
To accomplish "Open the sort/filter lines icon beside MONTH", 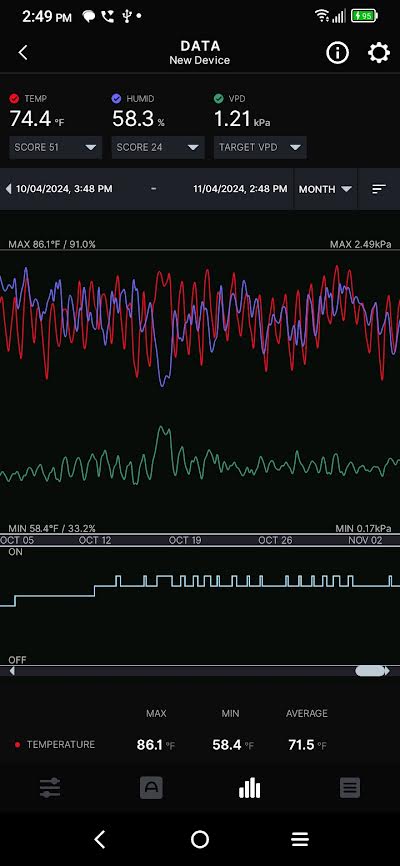I will point(378,189).
